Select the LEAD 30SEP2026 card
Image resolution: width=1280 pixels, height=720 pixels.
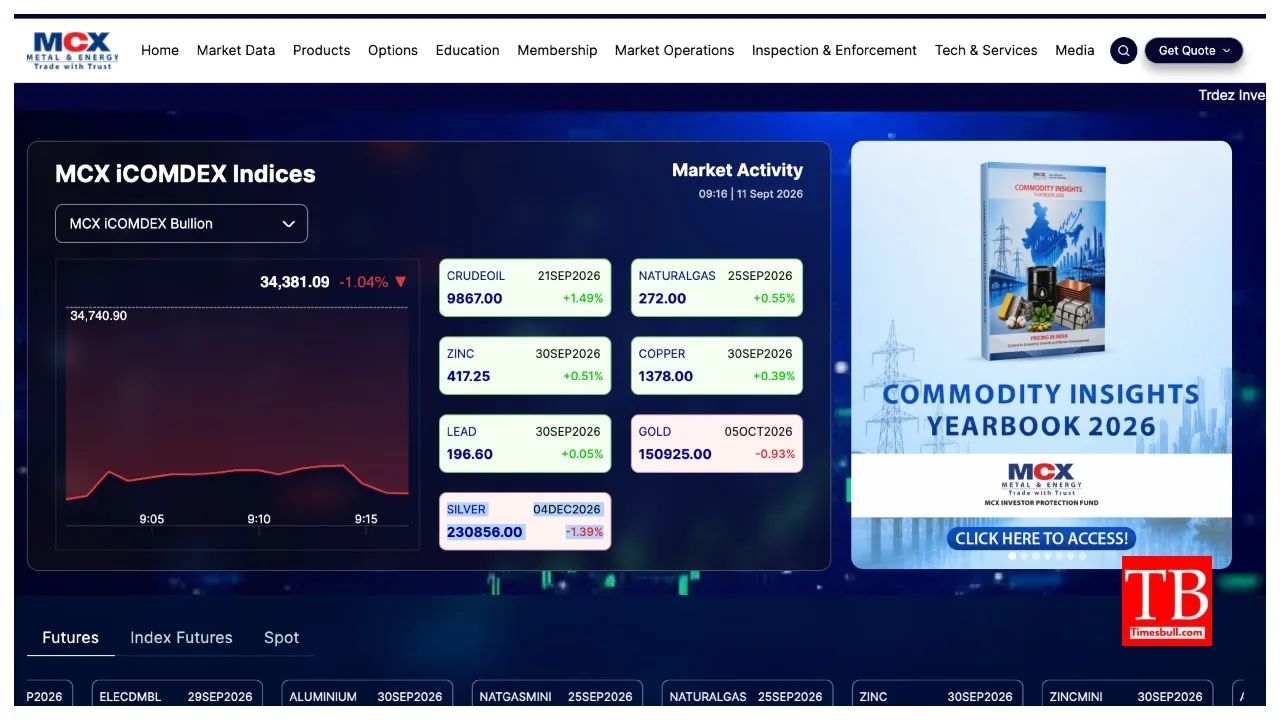click(x=525, y=444)
